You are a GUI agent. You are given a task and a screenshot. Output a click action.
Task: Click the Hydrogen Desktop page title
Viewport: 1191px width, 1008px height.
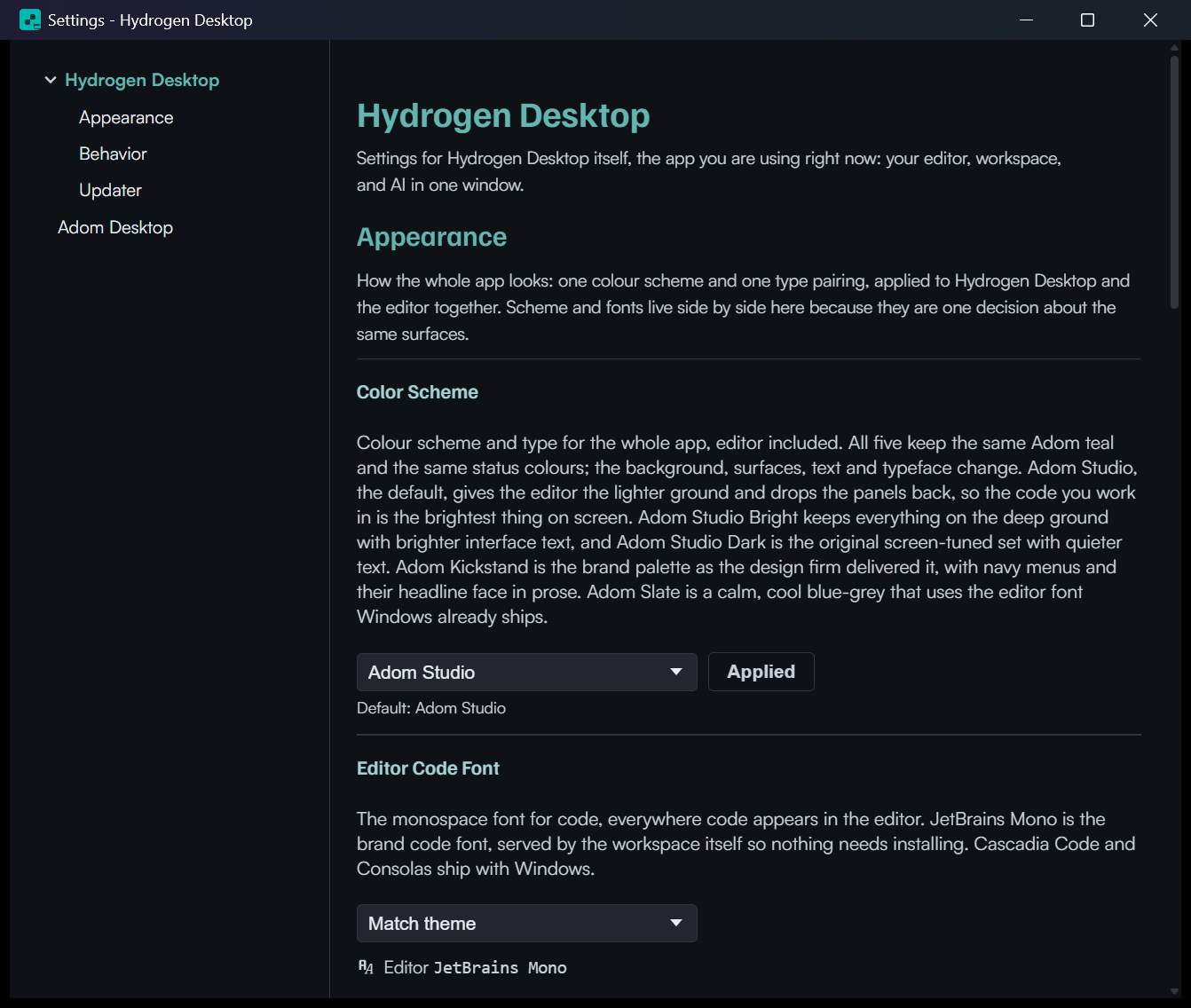[503, 115]
